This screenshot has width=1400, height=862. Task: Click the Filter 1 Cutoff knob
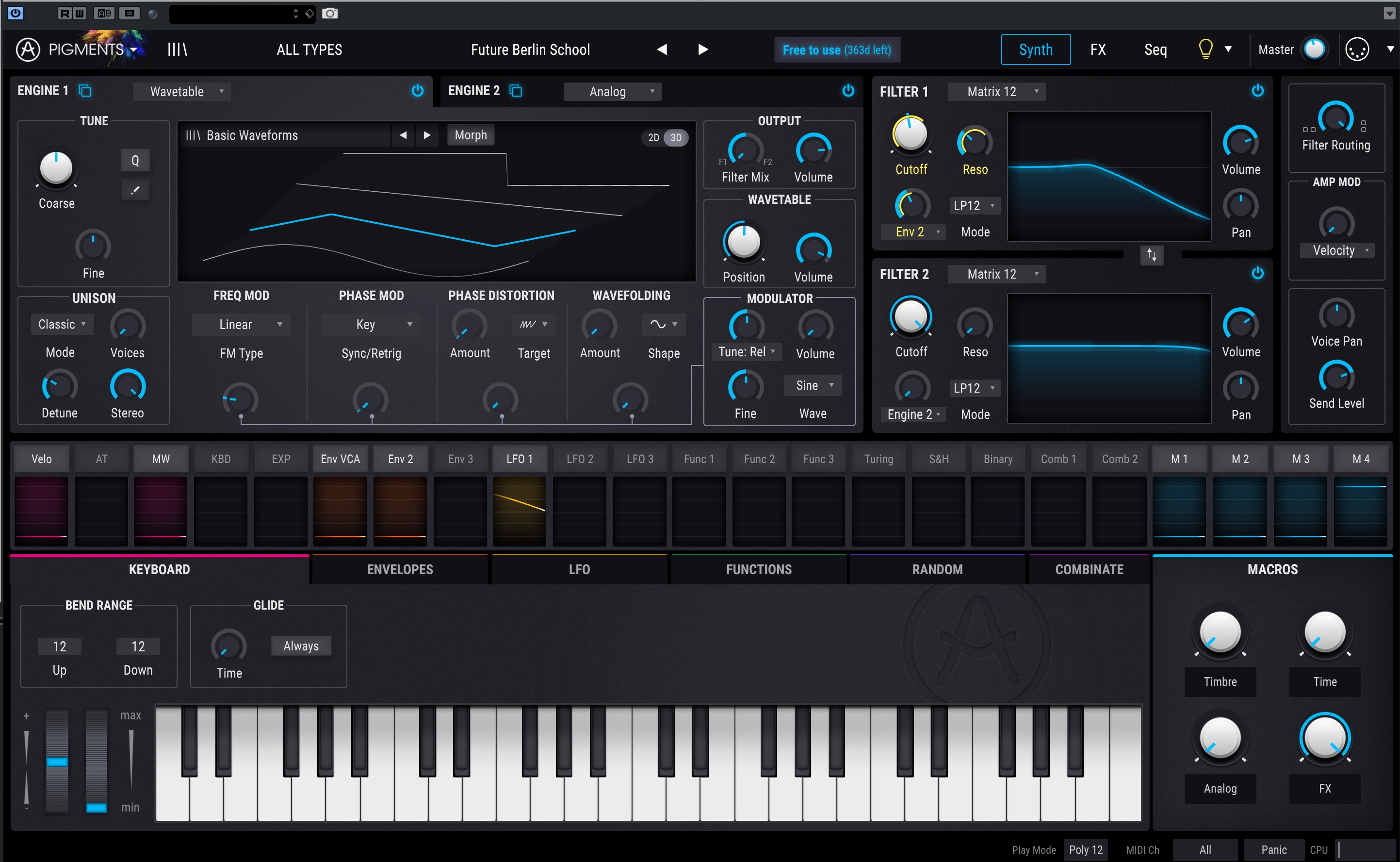click(911, 135)
